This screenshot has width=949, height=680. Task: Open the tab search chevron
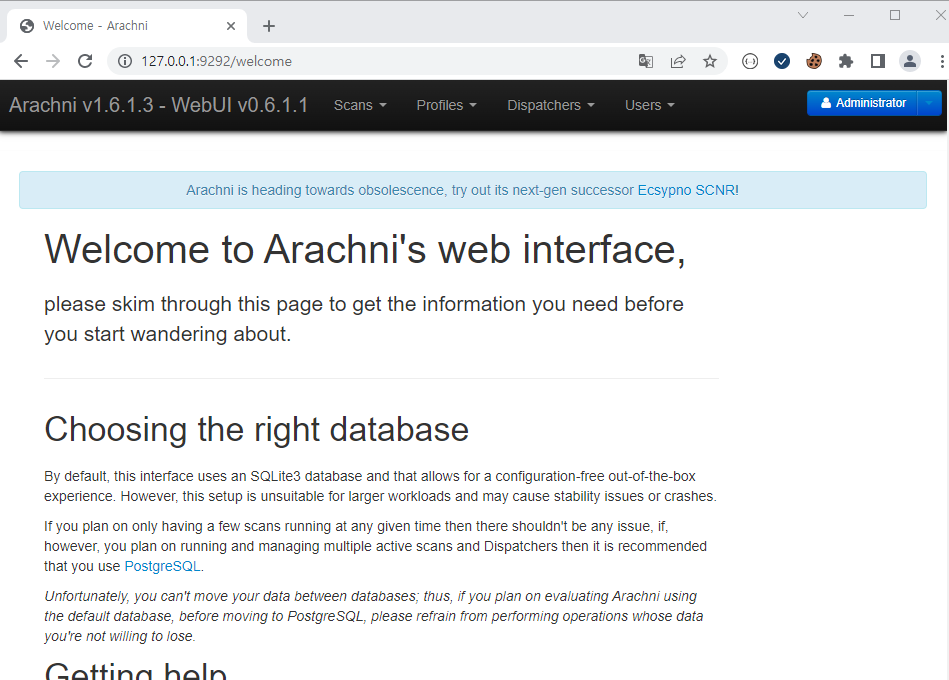tap(803, 15)
